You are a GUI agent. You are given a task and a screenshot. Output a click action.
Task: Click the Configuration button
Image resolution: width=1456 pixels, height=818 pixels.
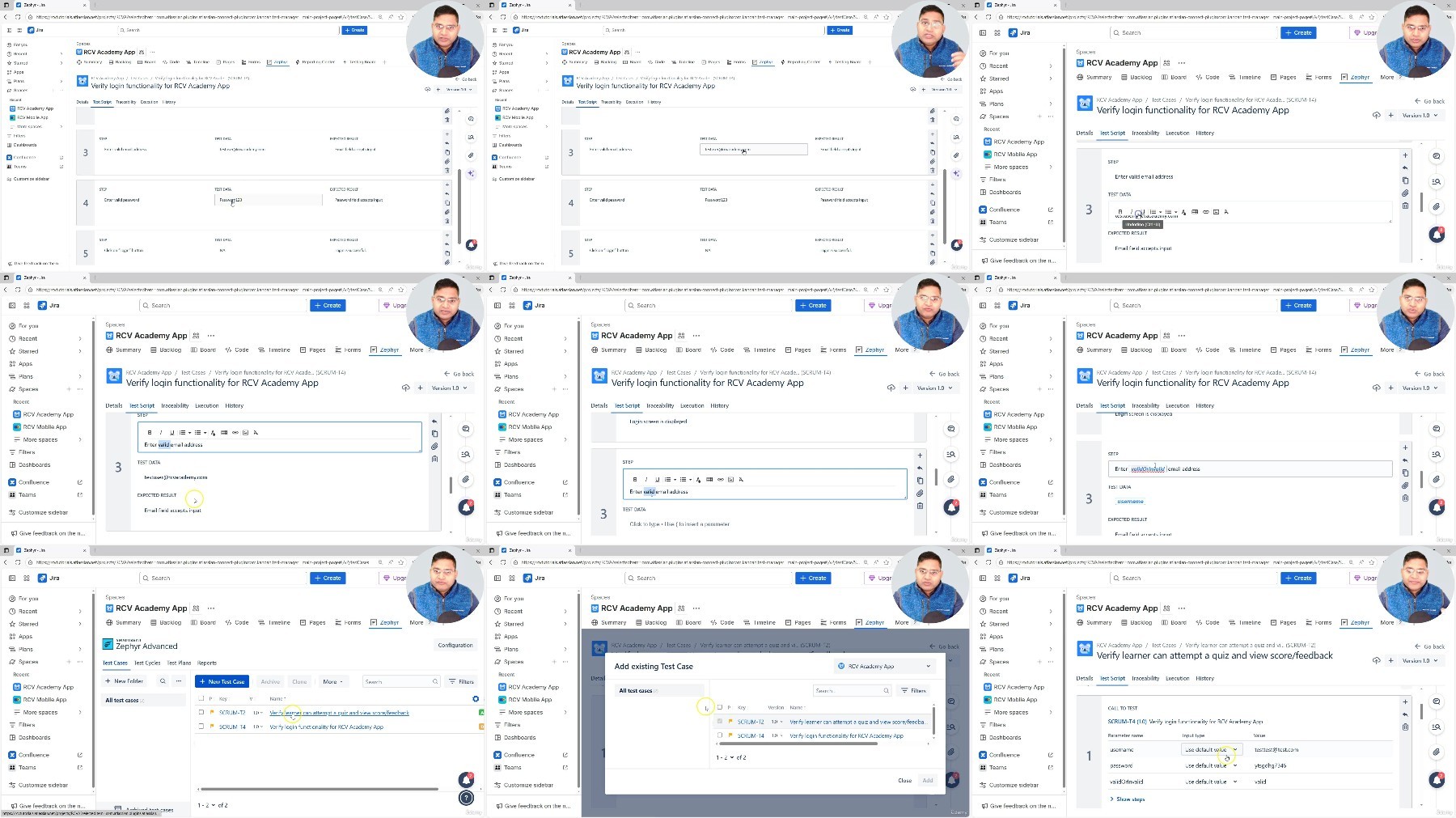click(455, 645)
